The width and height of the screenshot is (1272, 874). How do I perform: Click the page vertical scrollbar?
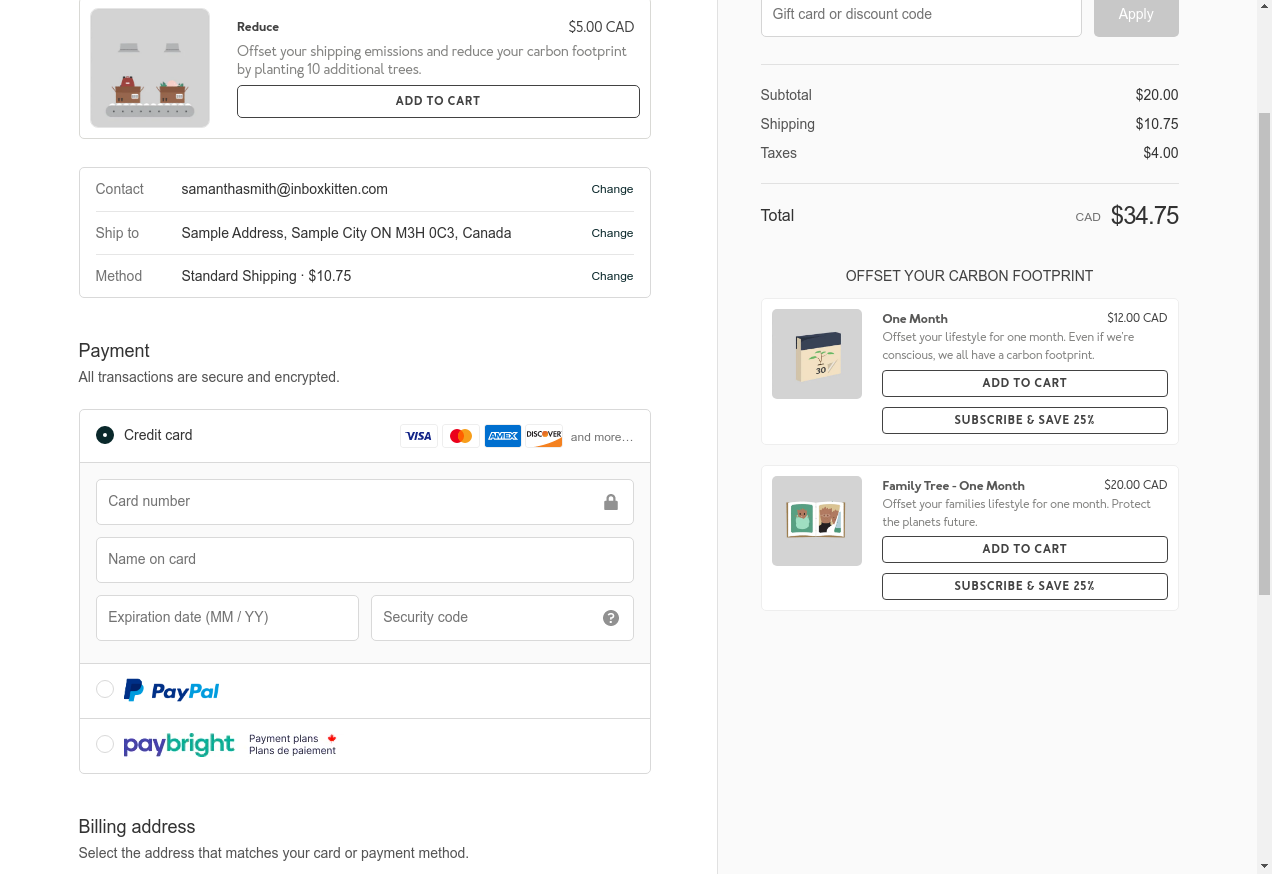click(x=1264, y=355)
